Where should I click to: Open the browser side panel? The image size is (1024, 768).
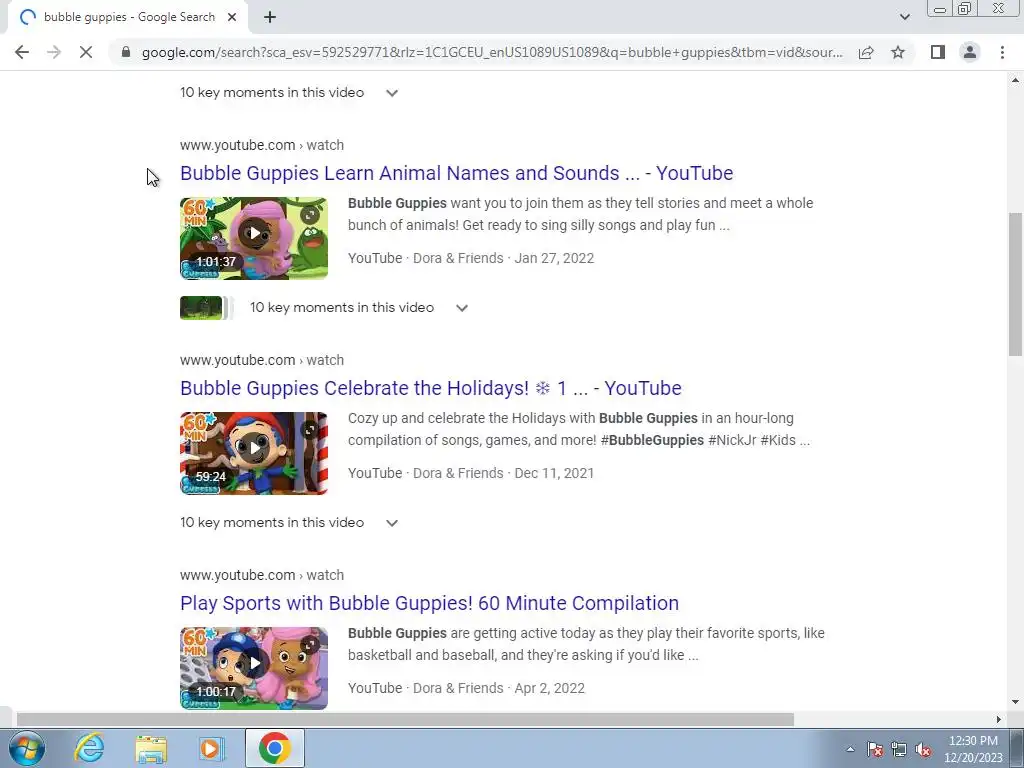coord(938,52)
